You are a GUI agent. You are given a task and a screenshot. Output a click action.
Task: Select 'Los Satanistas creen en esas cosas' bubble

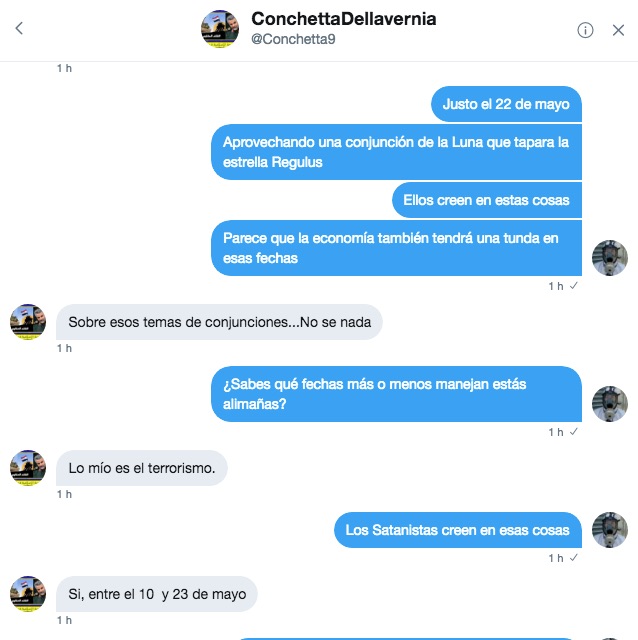[458, 530]
